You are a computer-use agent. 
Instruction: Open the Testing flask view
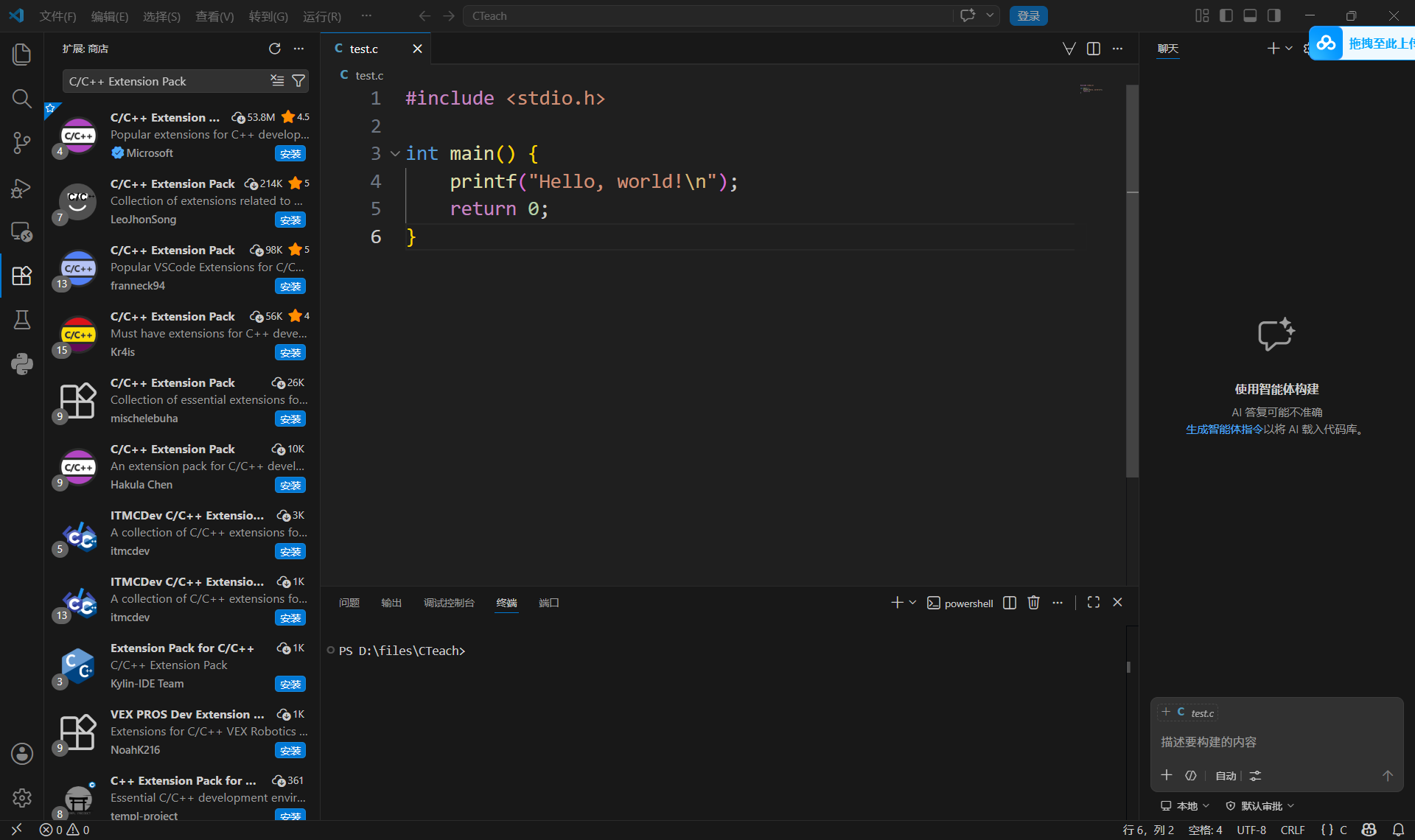pyautogui.click(x=21, y=320)
